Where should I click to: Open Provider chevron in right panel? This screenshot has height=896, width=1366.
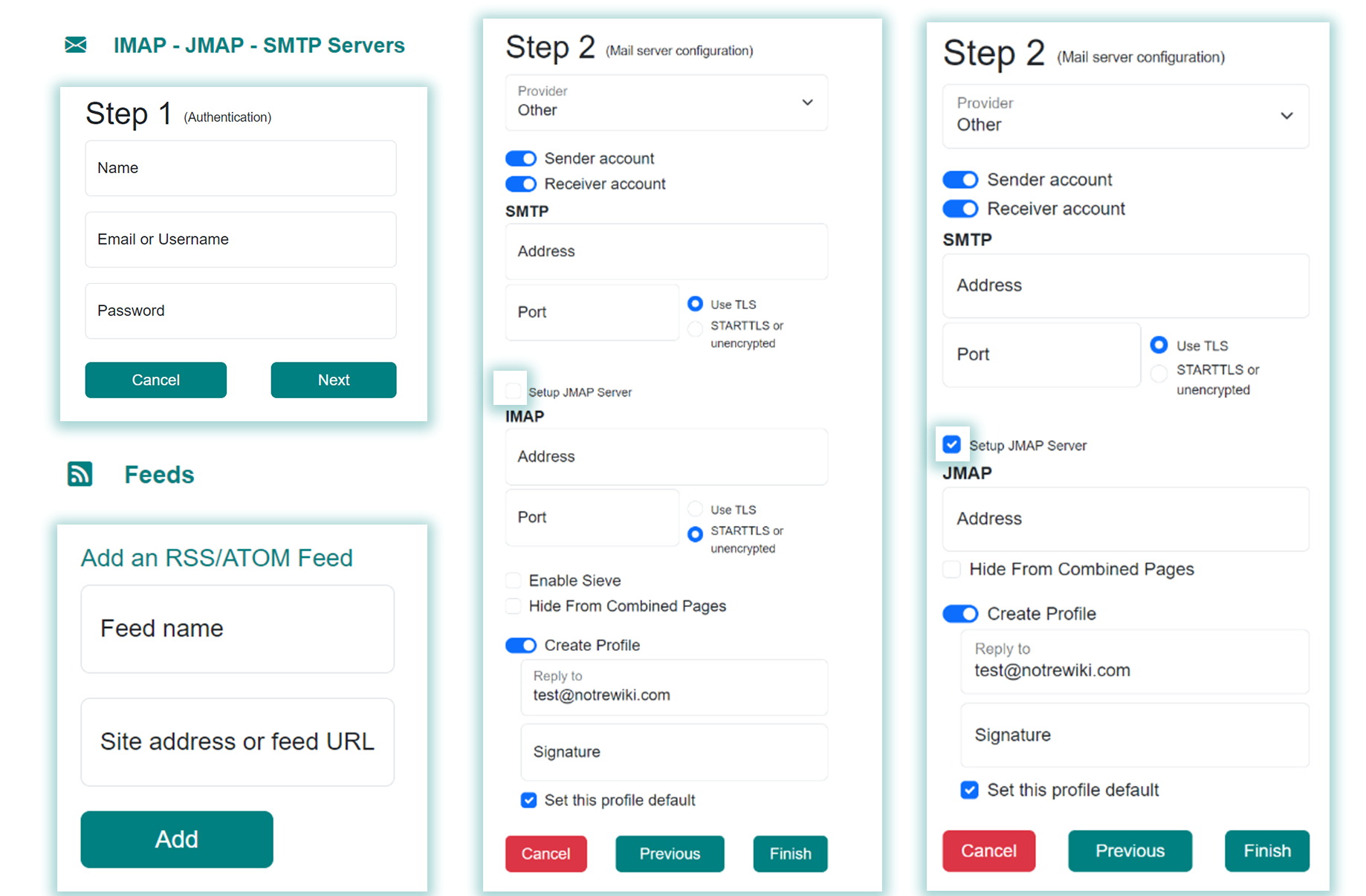pyautogui.click(x=1286, y=116)
